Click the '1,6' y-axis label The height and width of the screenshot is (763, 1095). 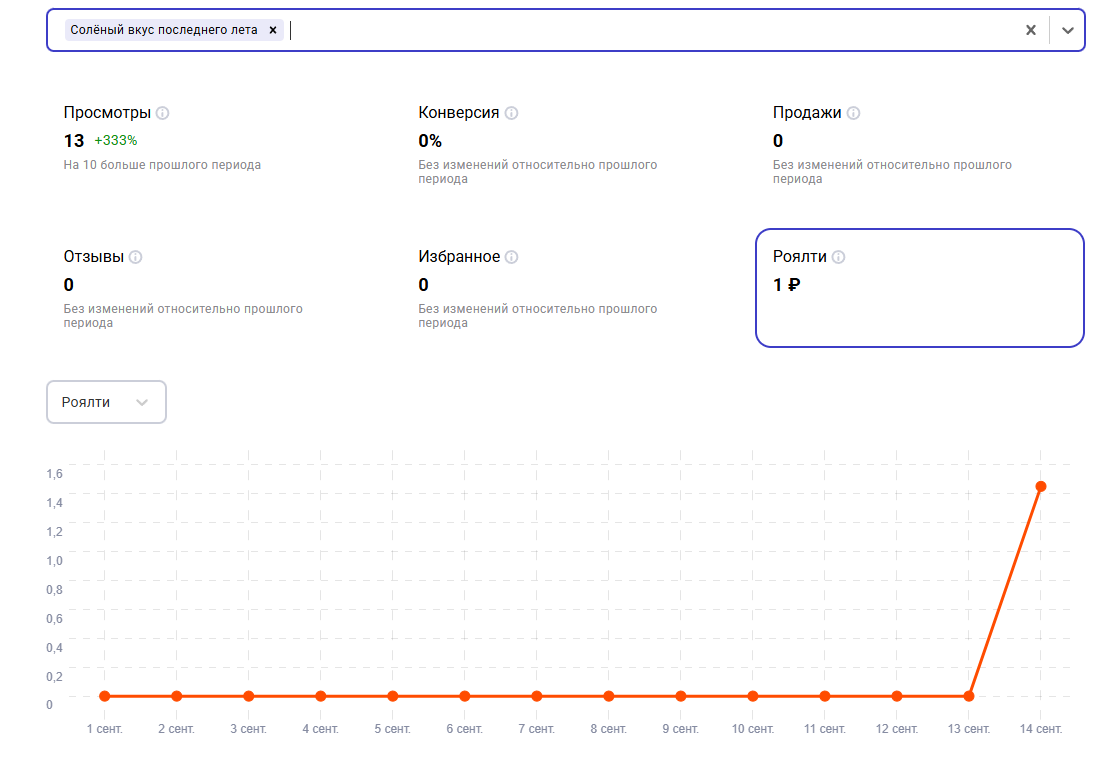click(54, 474)
